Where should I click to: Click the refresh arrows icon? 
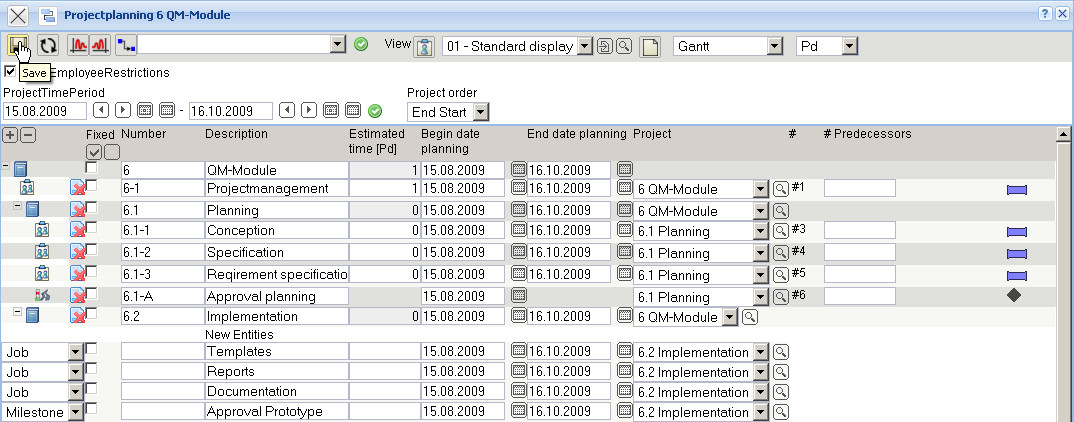(x=48, y=46)
